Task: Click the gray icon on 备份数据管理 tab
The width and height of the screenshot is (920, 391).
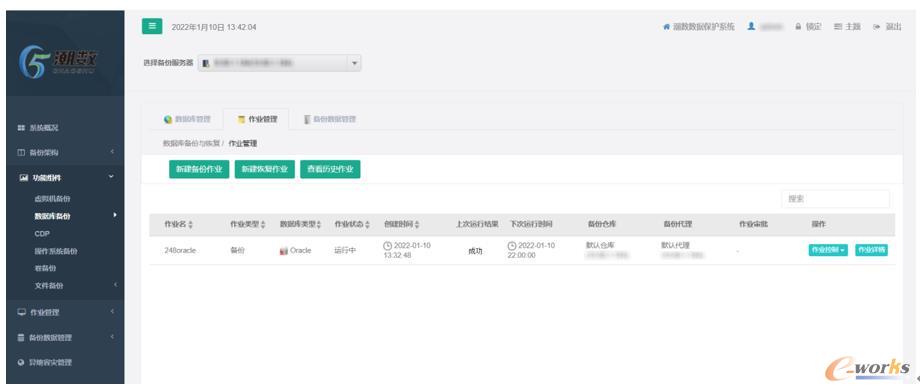Action: (x=307, y=119)
